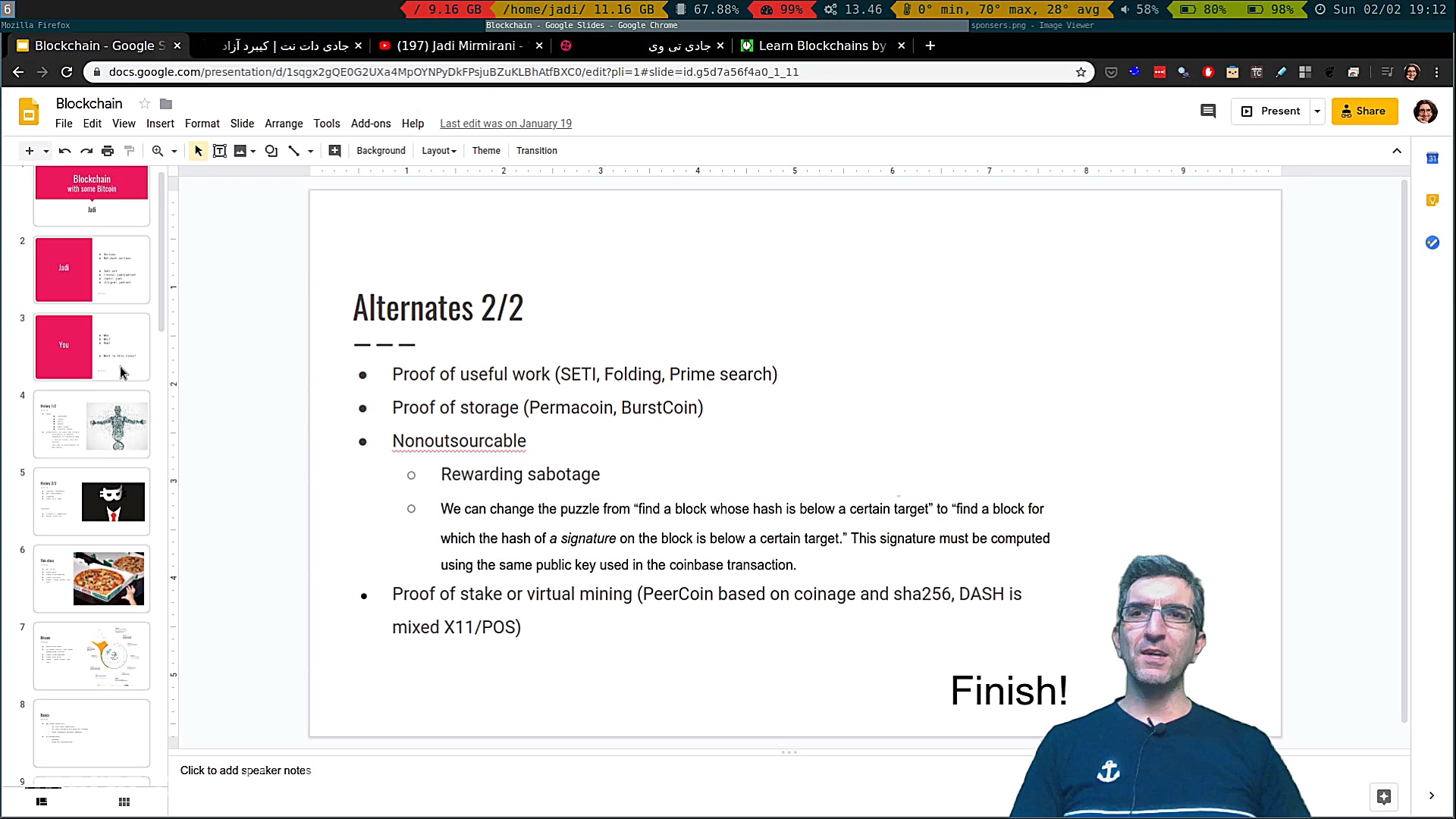
Task: Expand the new slide dropdown arrow
Action: coord(45,151)
